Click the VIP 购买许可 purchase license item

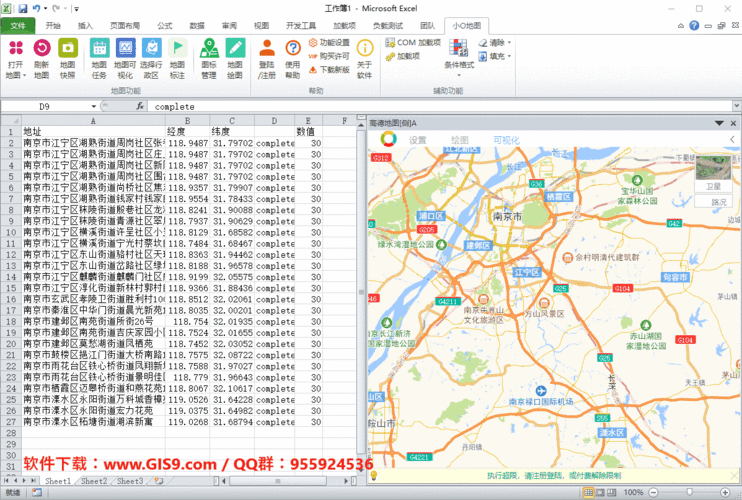click(x=329, y=56)
